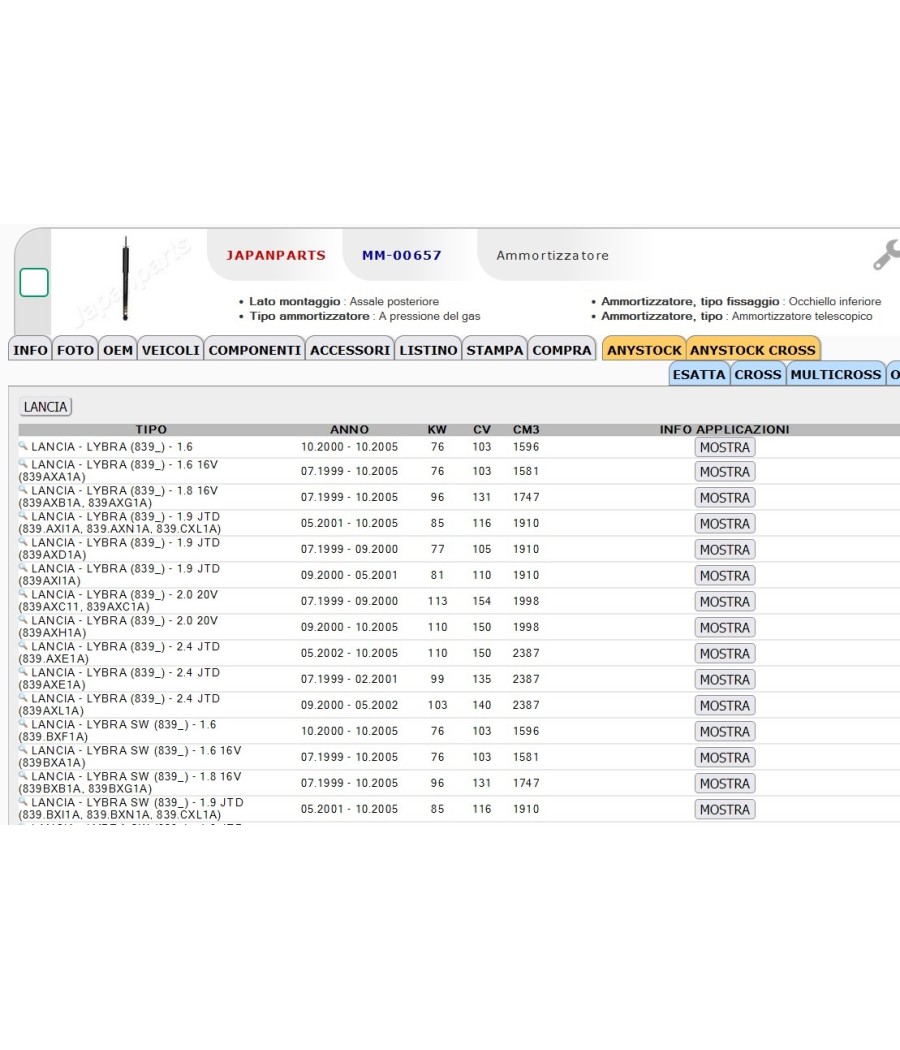Open the COMPRA tab
Image resolution: width=900 pixels, height=1050 pixels.
pos(562,350)
